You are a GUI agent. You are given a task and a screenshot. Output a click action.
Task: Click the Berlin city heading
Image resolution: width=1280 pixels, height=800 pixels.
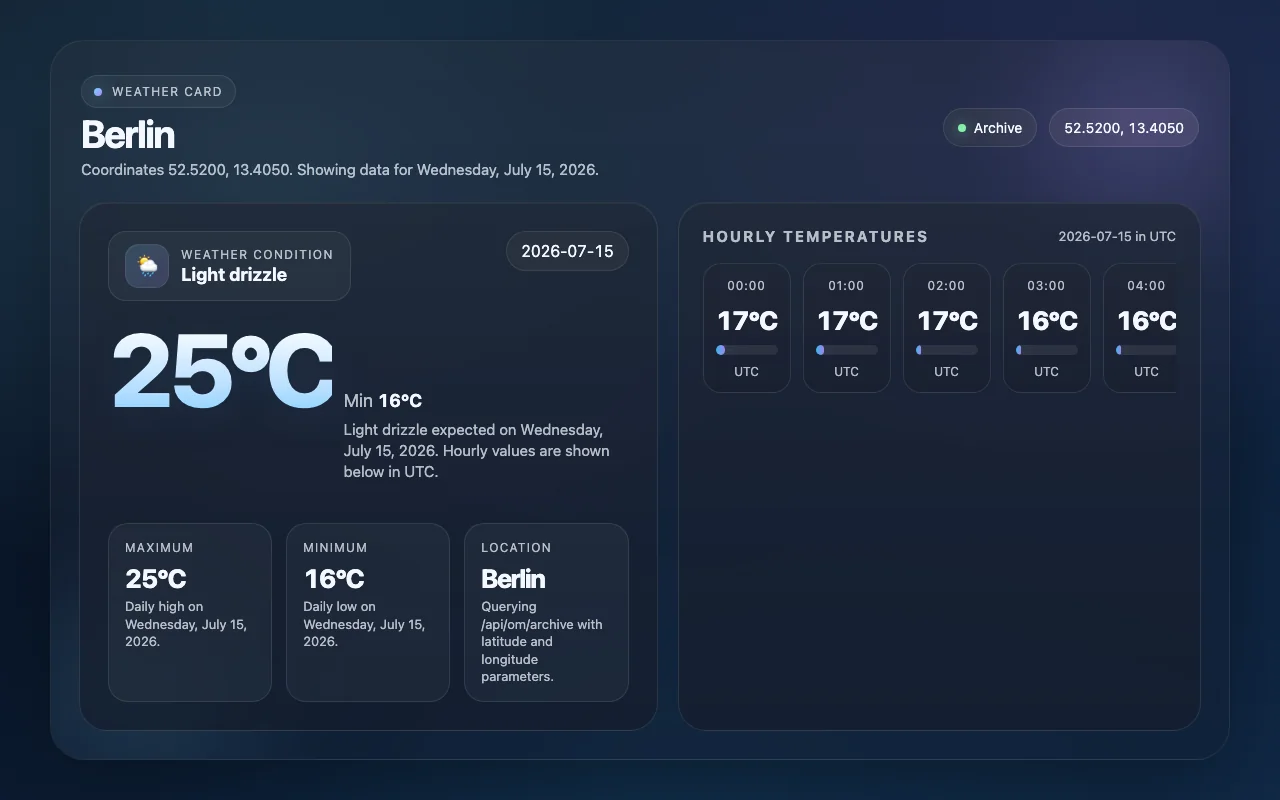[128, 135]
